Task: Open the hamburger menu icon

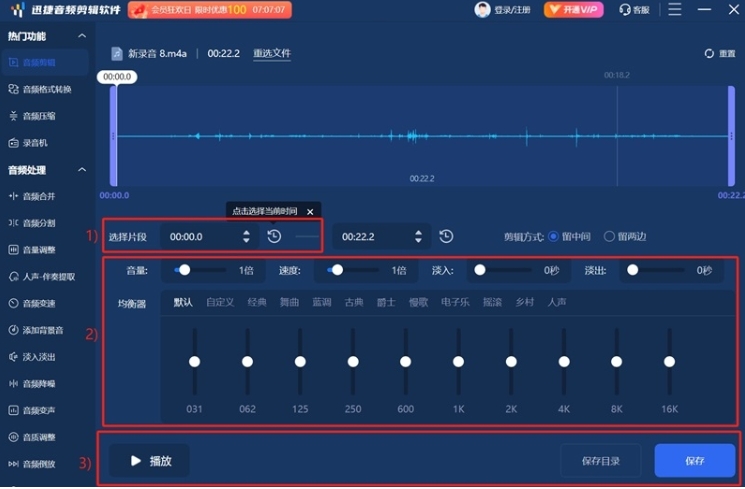Action: 675,9
